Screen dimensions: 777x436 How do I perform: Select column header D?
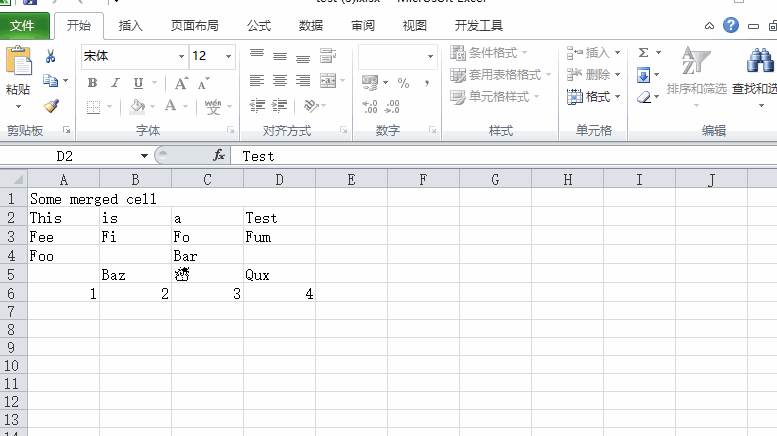(x=279, y=180)
